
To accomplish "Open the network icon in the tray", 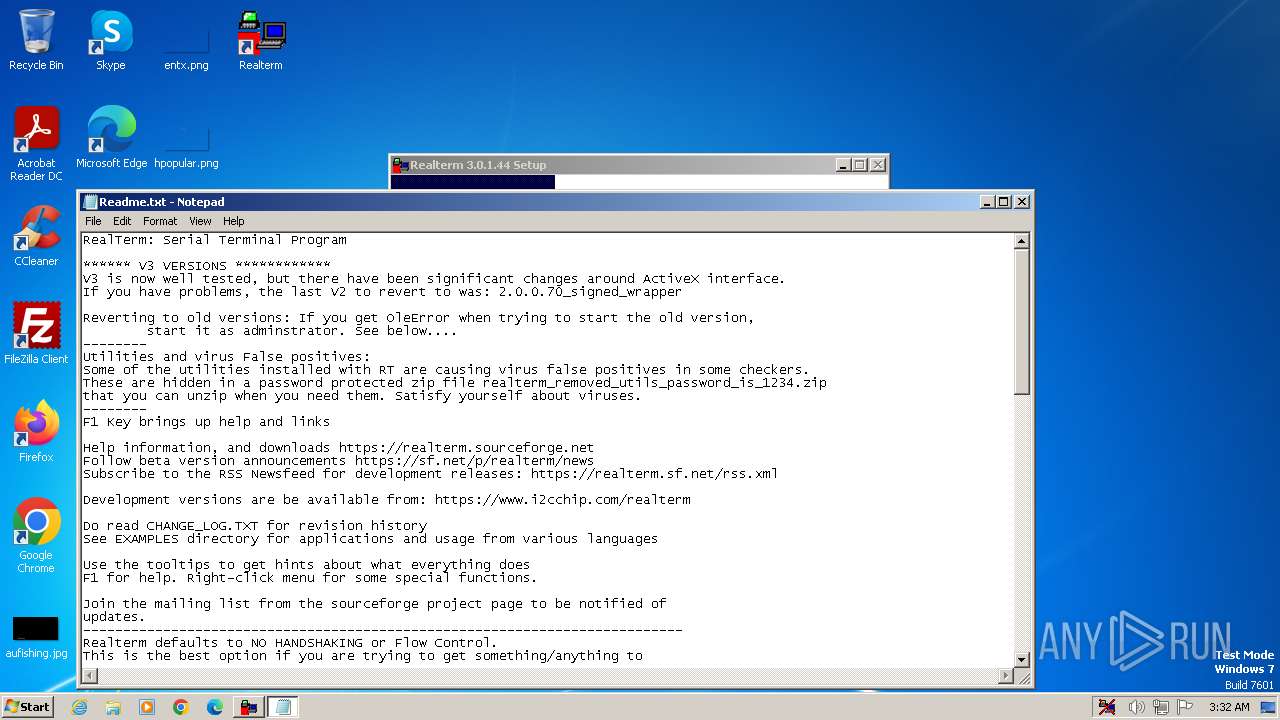I will tap(1161, 707).
